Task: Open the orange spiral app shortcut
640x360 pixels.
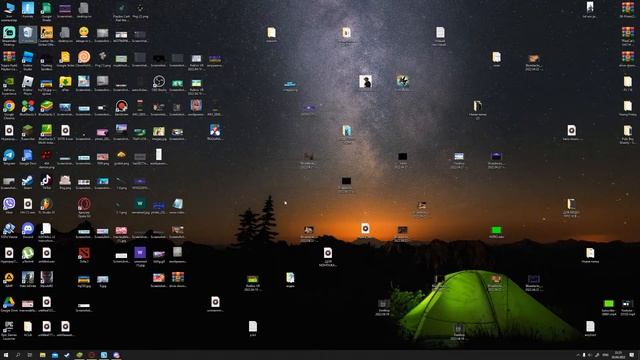Action: tap(84, 57)
